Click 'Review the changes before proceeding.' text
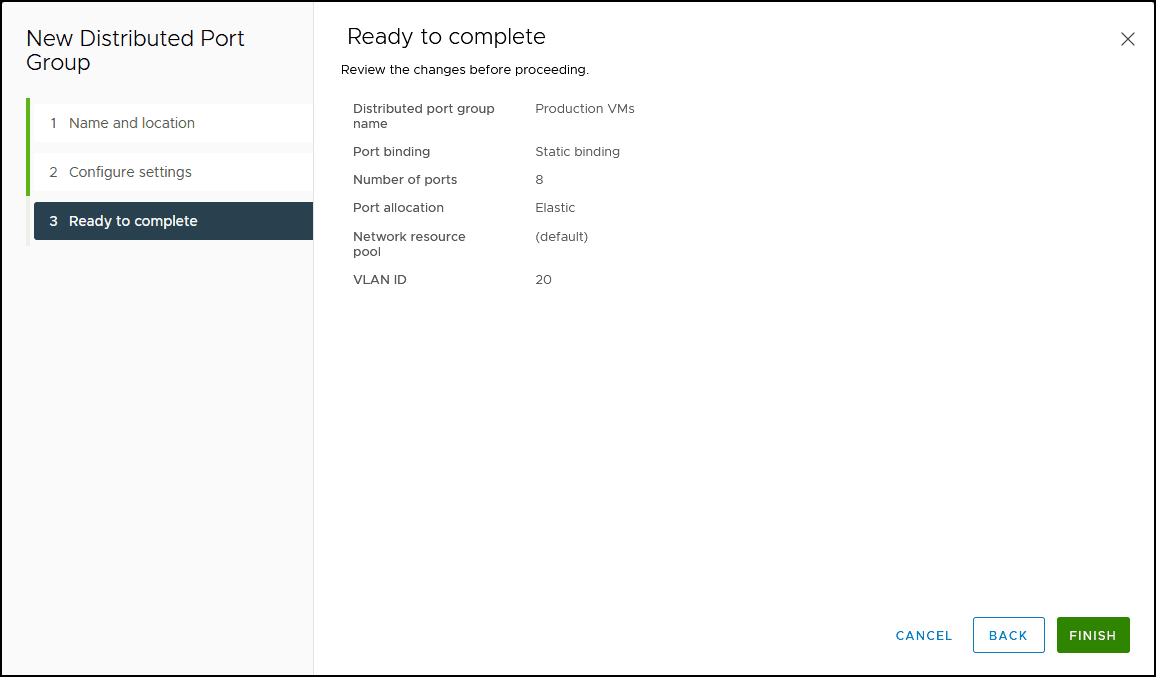1156x677 pixels. coord(464,69)
